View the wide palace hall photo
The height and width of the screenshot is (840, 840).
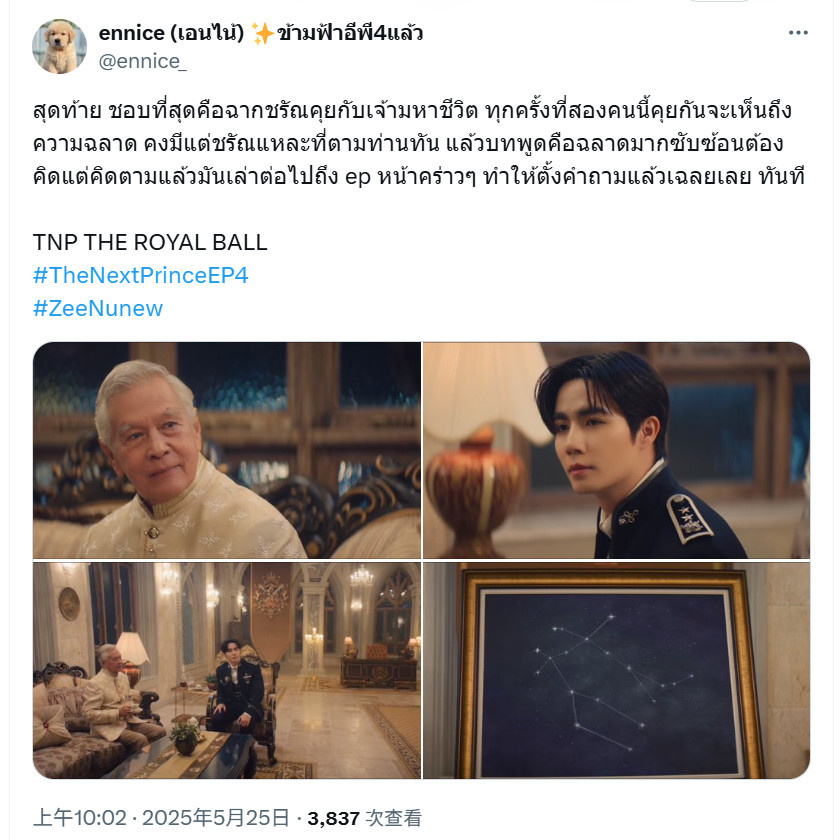(x=227, y=670)
